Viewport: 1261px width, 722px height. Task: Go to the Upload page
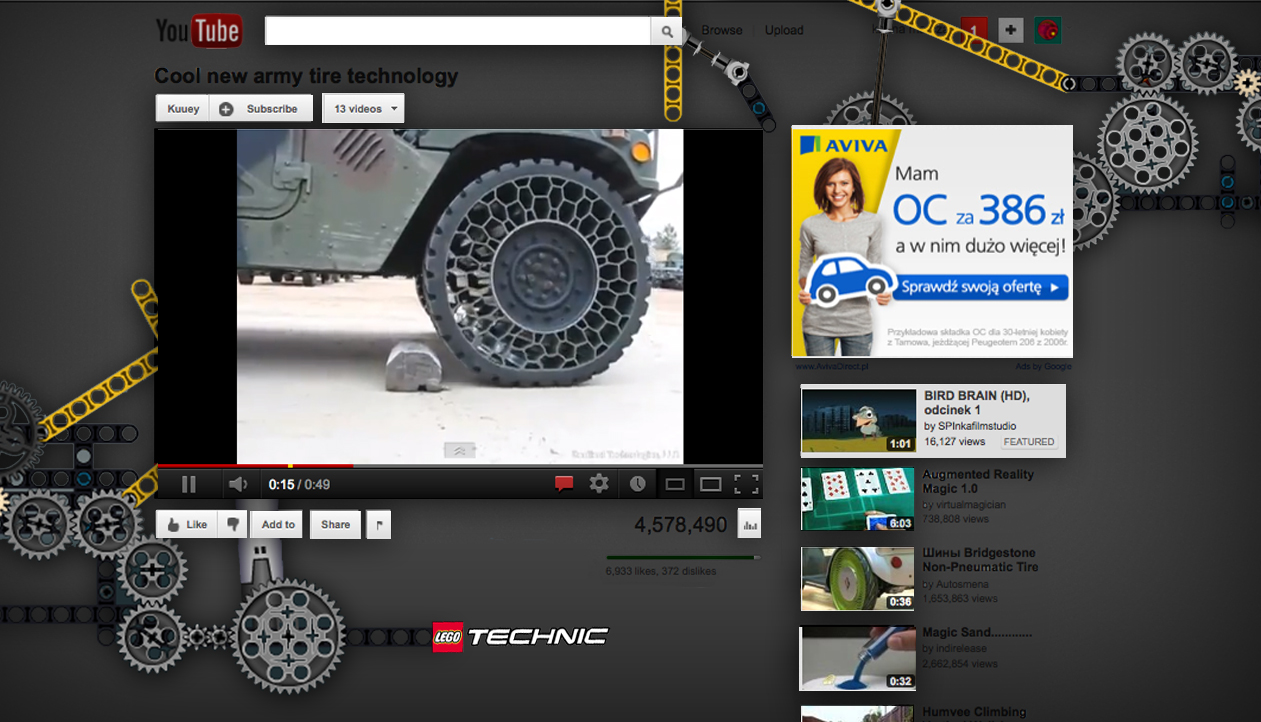click(784, 30)
